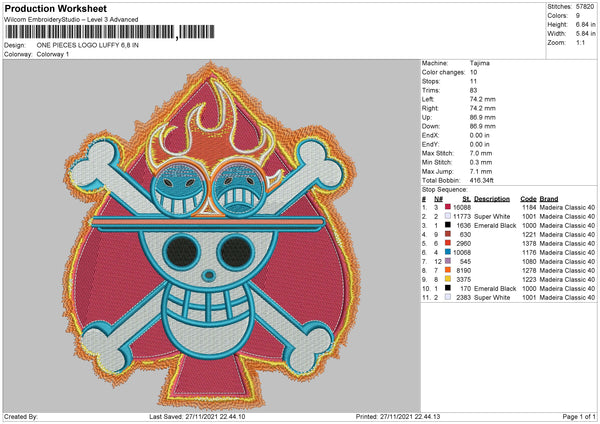
Task: Select the black swatch in the 1636-stitch row
Action: 448,225
